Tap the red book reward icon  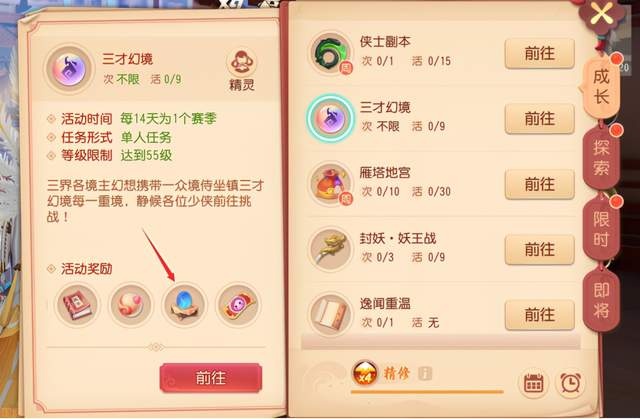click(x=77, y=305)
